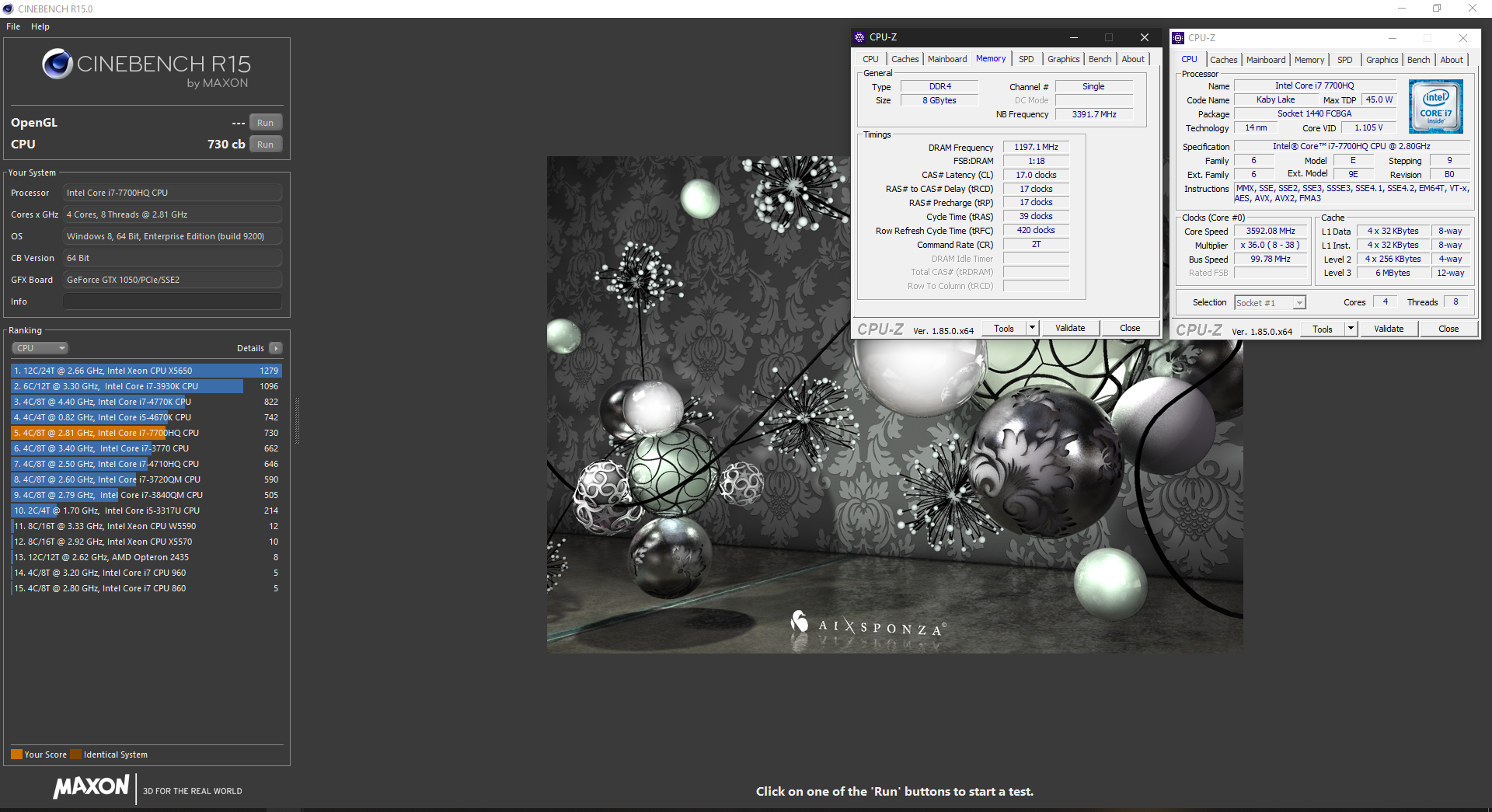Click Validate in Memory CPU-Z window
The width and height of the screenshot is (1492, 812).
click(x=1070, y=328)
